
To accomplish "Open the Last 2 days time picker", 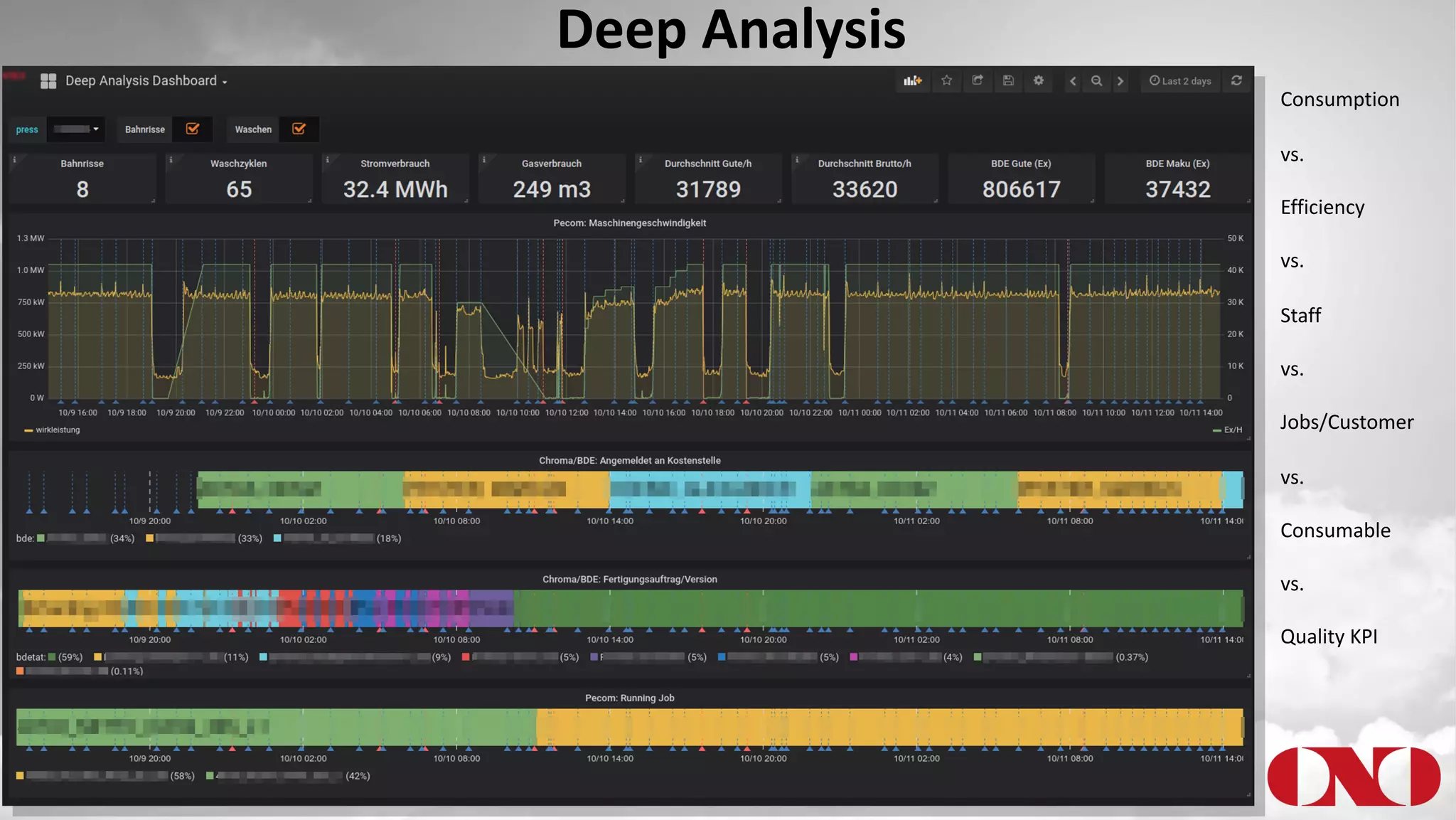I will coord(1180,81).
